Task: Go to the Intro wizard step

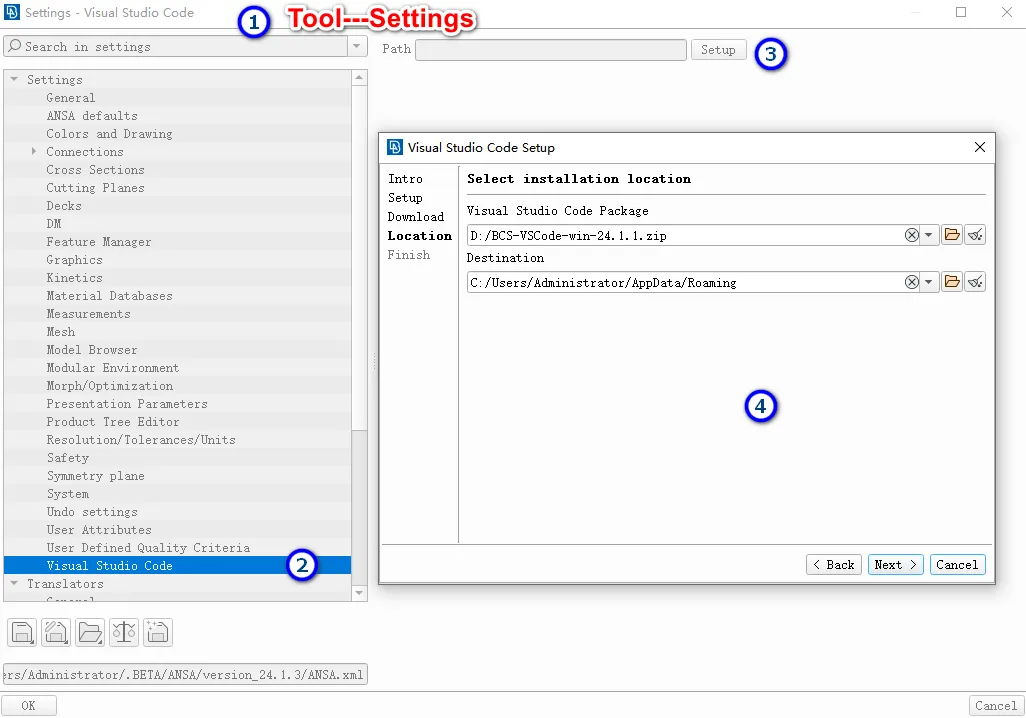Action: 405,179
